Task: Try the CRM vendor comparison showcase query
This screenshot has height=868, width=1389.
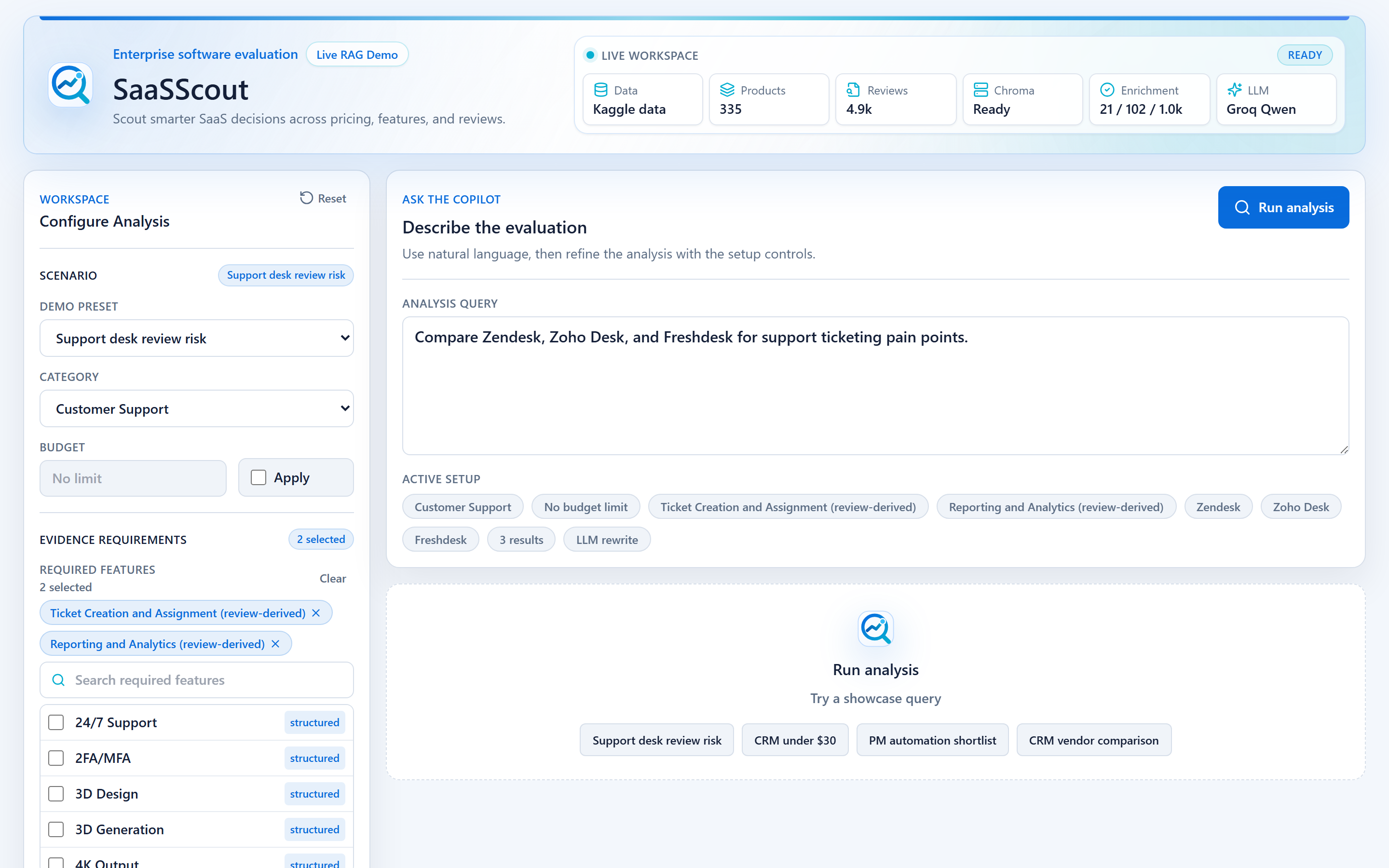Action: (1093, 740)
